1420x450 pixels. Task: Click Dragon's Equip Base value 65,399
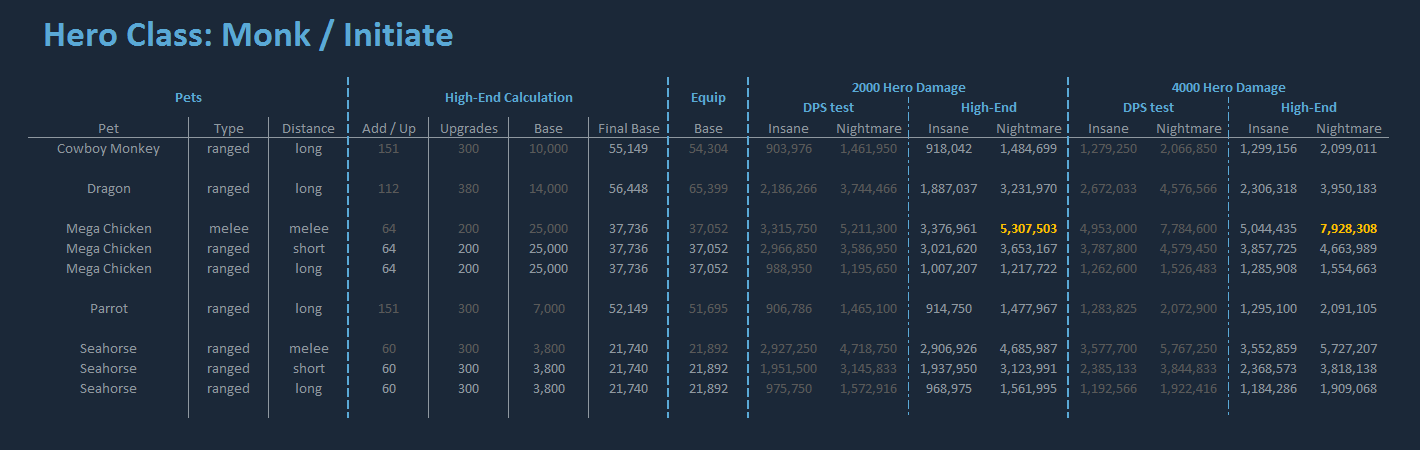708,189
